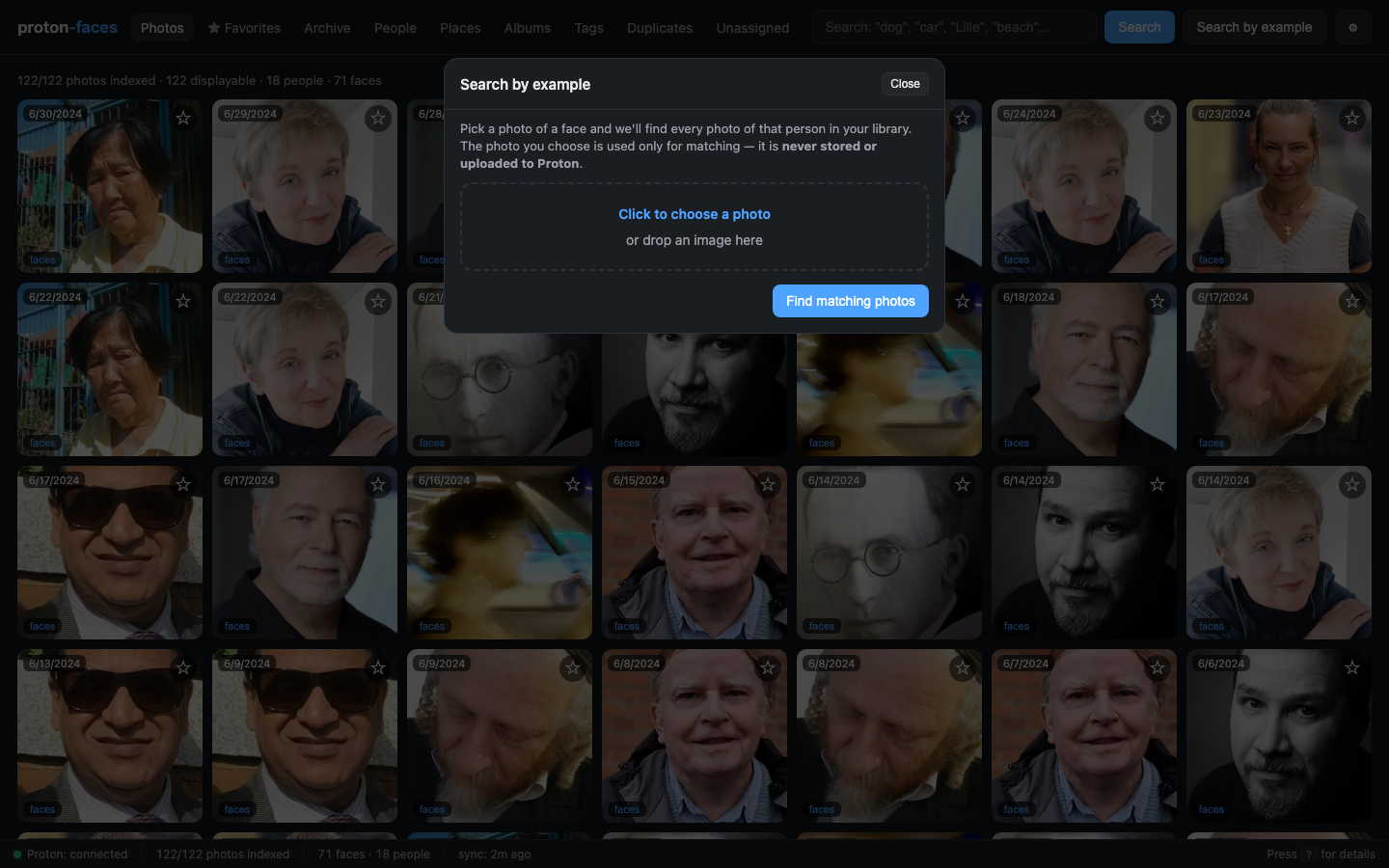Open faces badge on the 6/29/2024 photo
Screen dimensions: 1389x868
[x=237, y=259]
